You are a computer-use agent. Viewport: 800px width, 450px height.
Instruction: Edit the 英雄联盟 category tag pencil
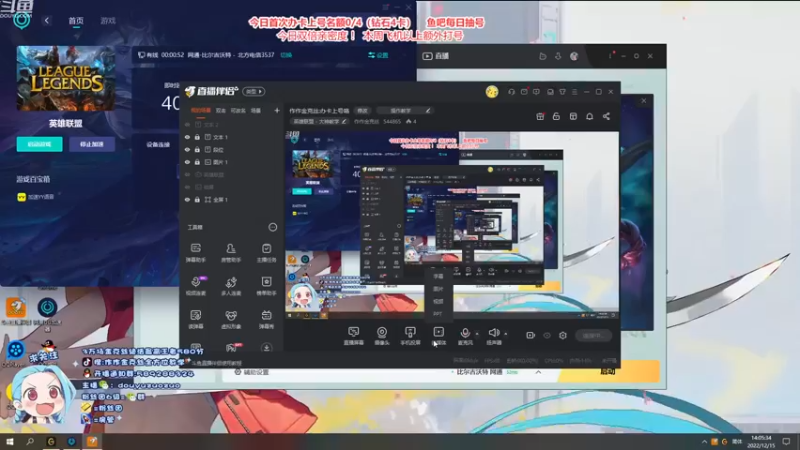[344, 121]
